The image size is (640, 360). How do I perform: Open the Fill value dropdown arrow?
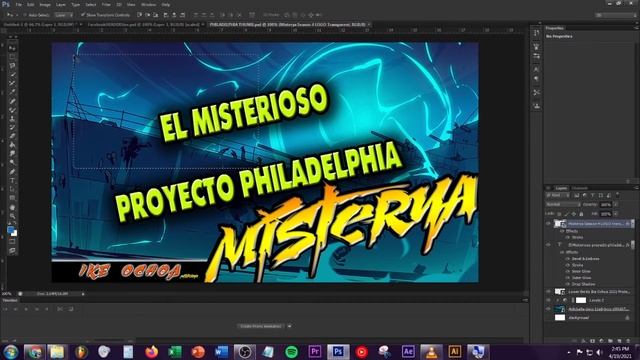[616, 214]
